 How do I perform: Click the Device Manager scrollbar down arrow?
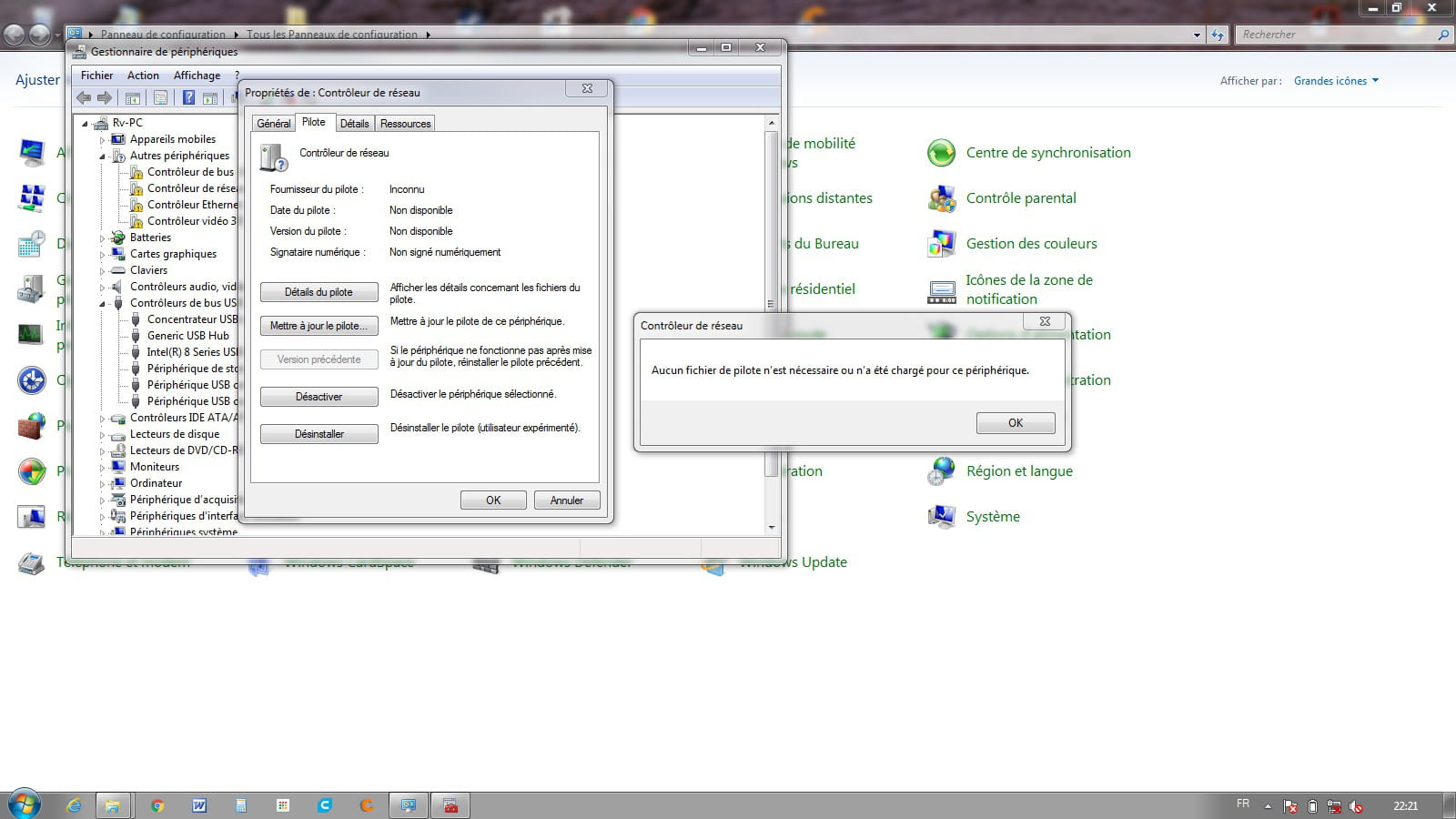coord(772,527)
